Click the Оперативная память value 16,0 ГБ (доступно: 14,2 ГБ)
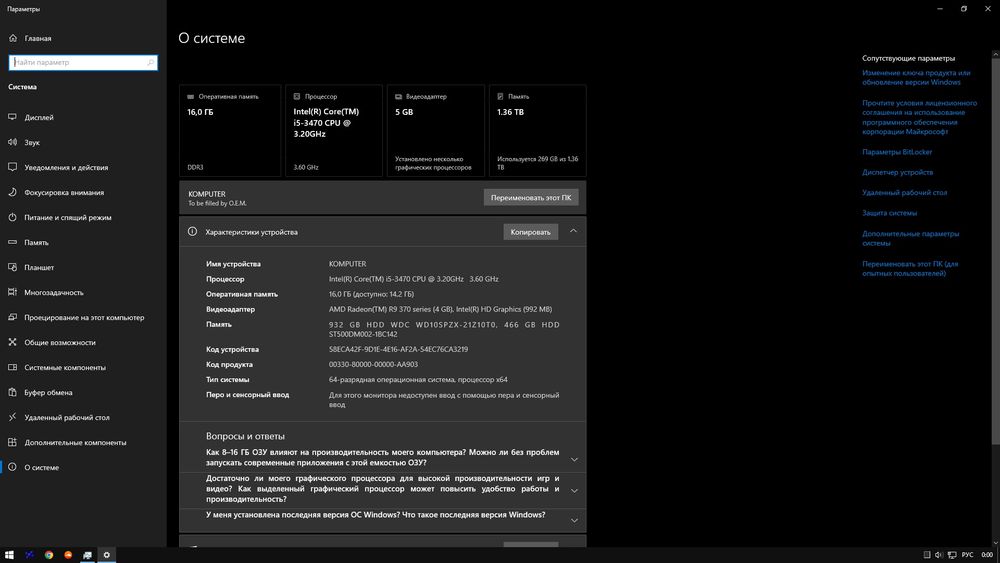1000x563 pixels. (x=371, y=294)
